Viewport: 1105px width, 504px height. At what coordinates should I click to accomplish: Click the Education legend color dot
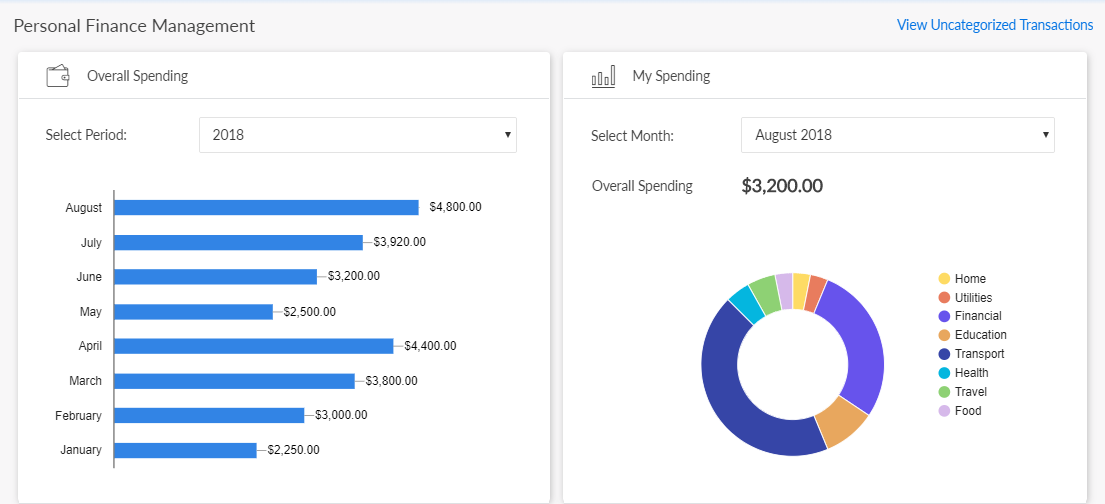[x=944, y=335]
